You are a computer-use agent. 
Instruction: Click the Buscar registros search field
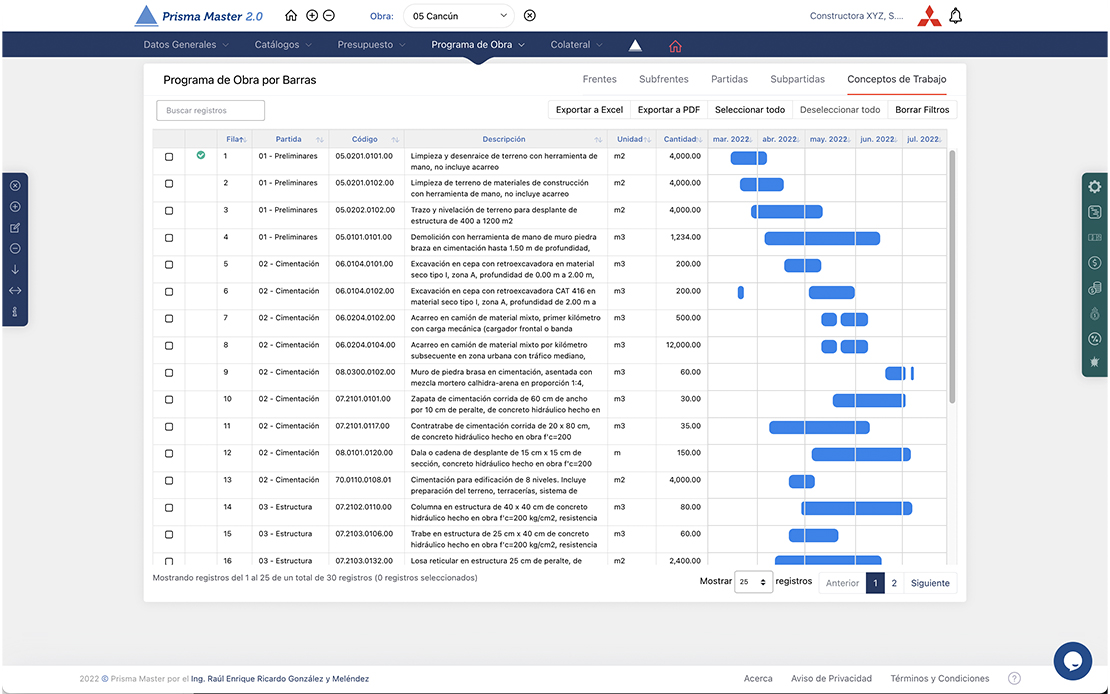(210, 110)
